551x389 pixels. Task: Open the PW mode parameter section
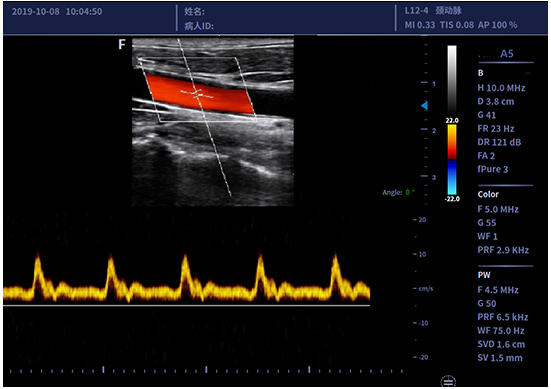click(484, 275)
